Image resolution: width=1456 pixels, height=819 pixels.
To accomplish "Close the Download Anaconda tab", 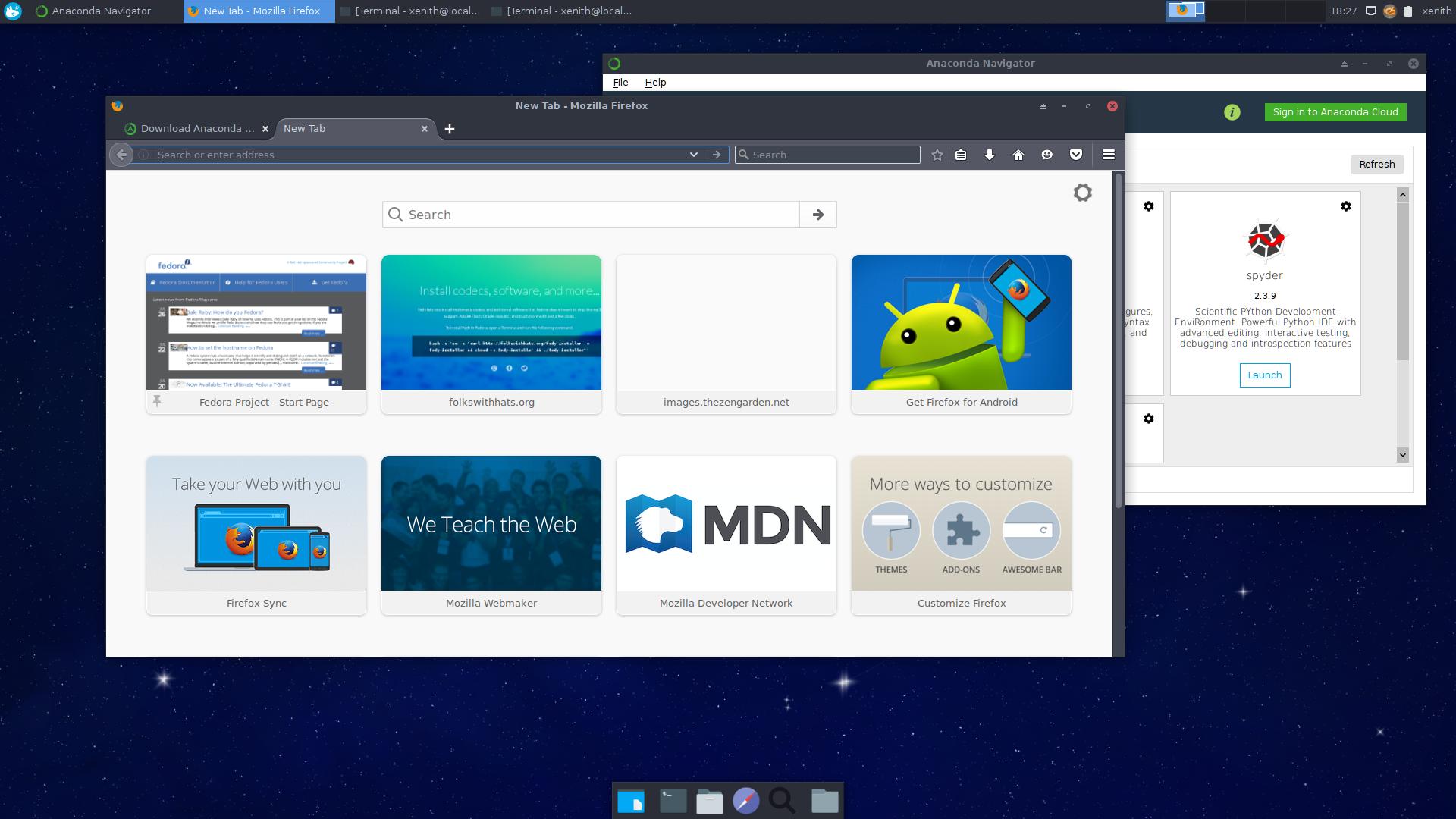I will pos(265,129).
